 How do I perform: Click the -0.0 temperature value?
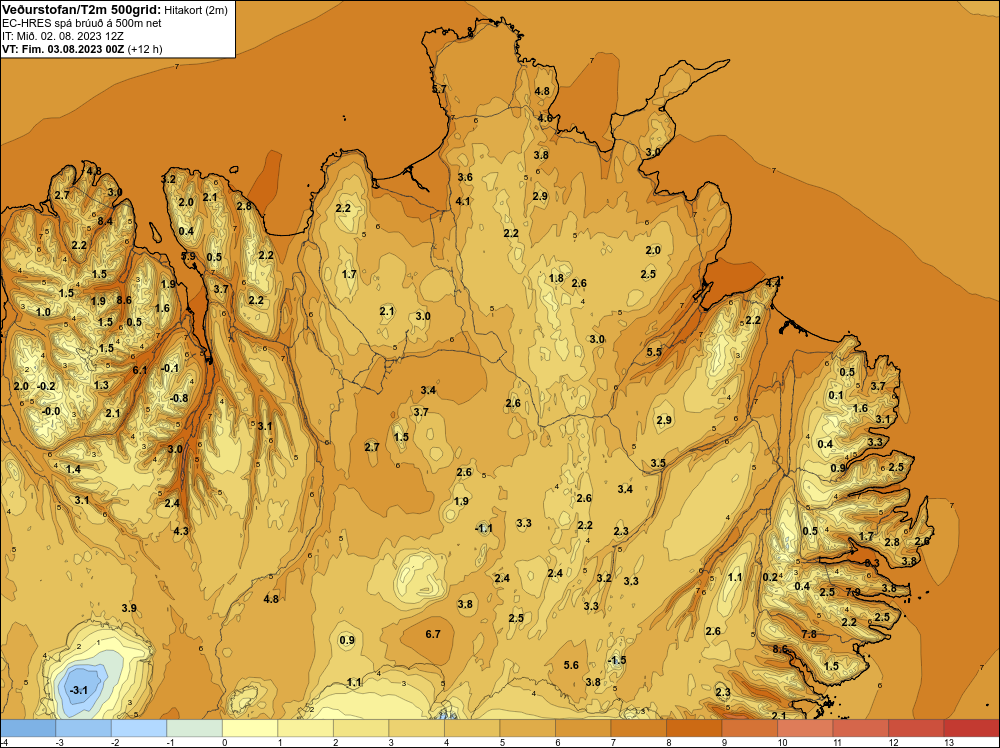coord(50,411)
